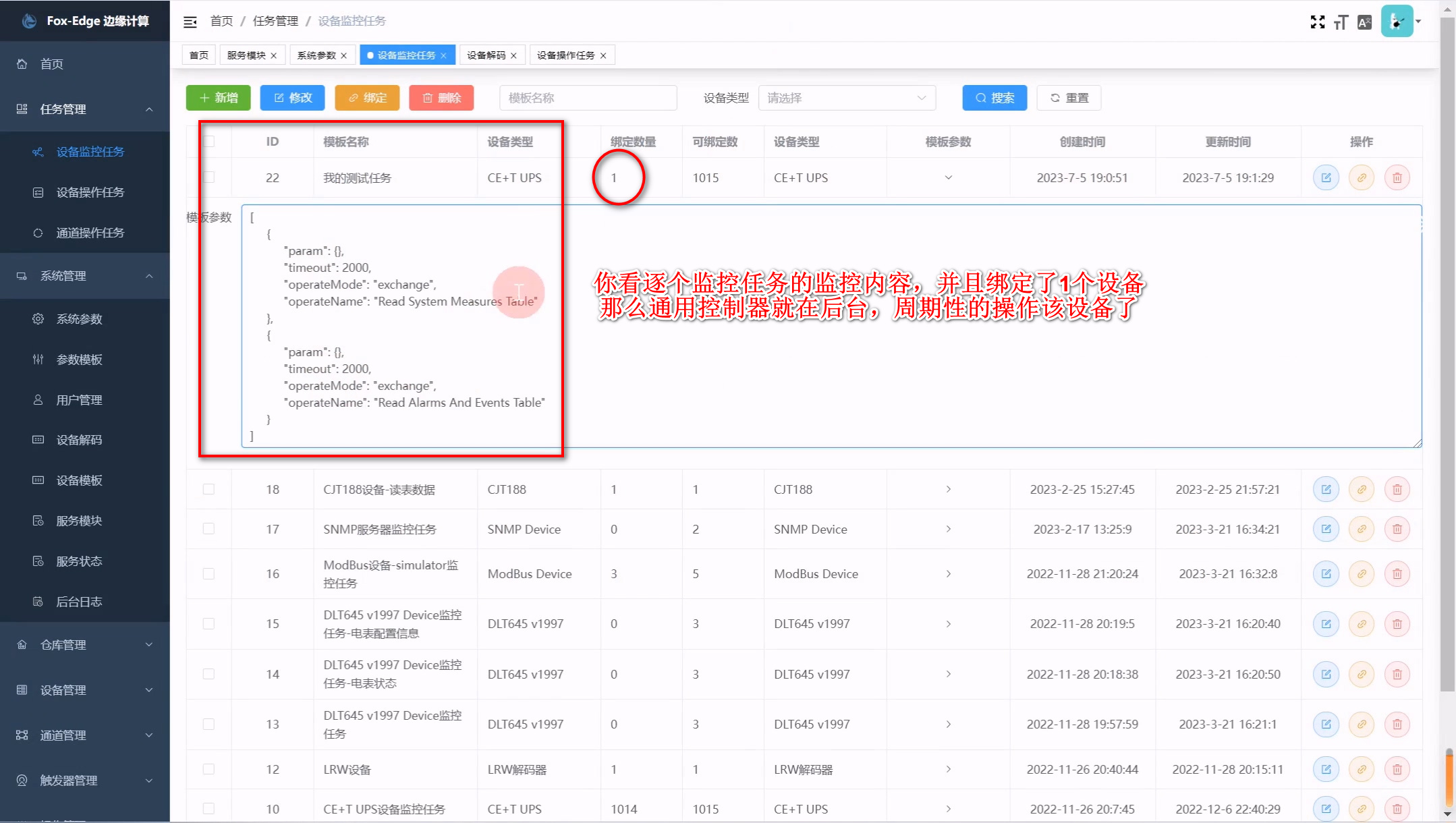The width and height of the screenshot is (1456, 823).
Task: Edit row 14 DLT645 电表状态 icon
Action: pyautogui.click(x=1326, y=675)
